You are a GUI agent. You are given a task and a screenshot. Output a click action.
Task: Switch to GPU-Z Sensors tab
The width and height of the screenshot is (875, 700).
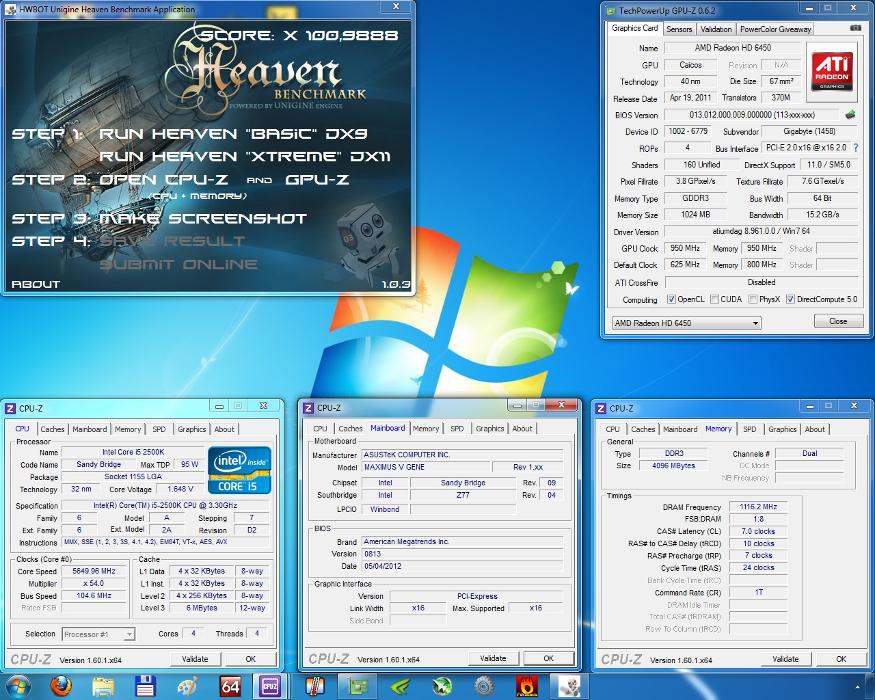679,29
